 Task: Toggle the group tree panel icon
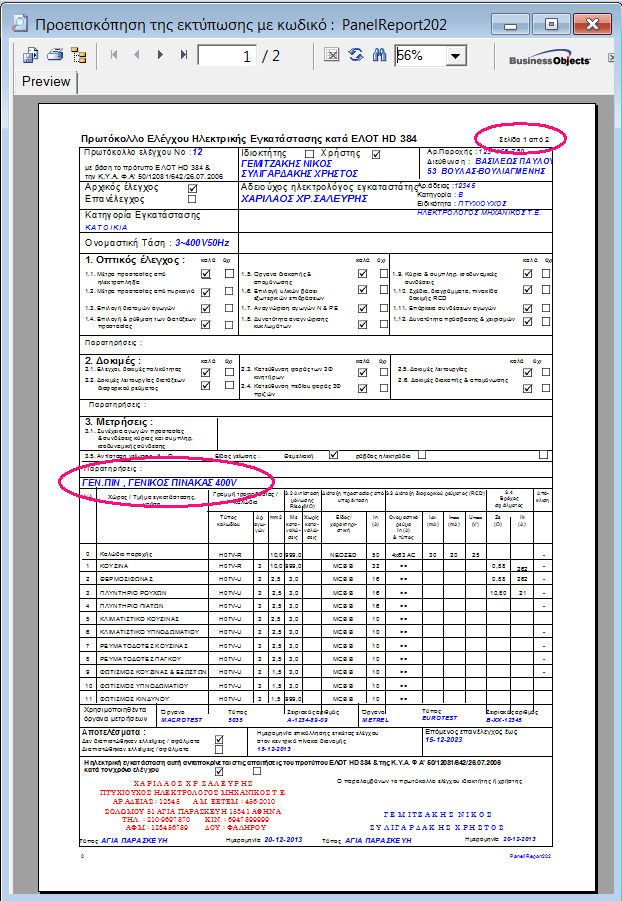tap(78, 56)
